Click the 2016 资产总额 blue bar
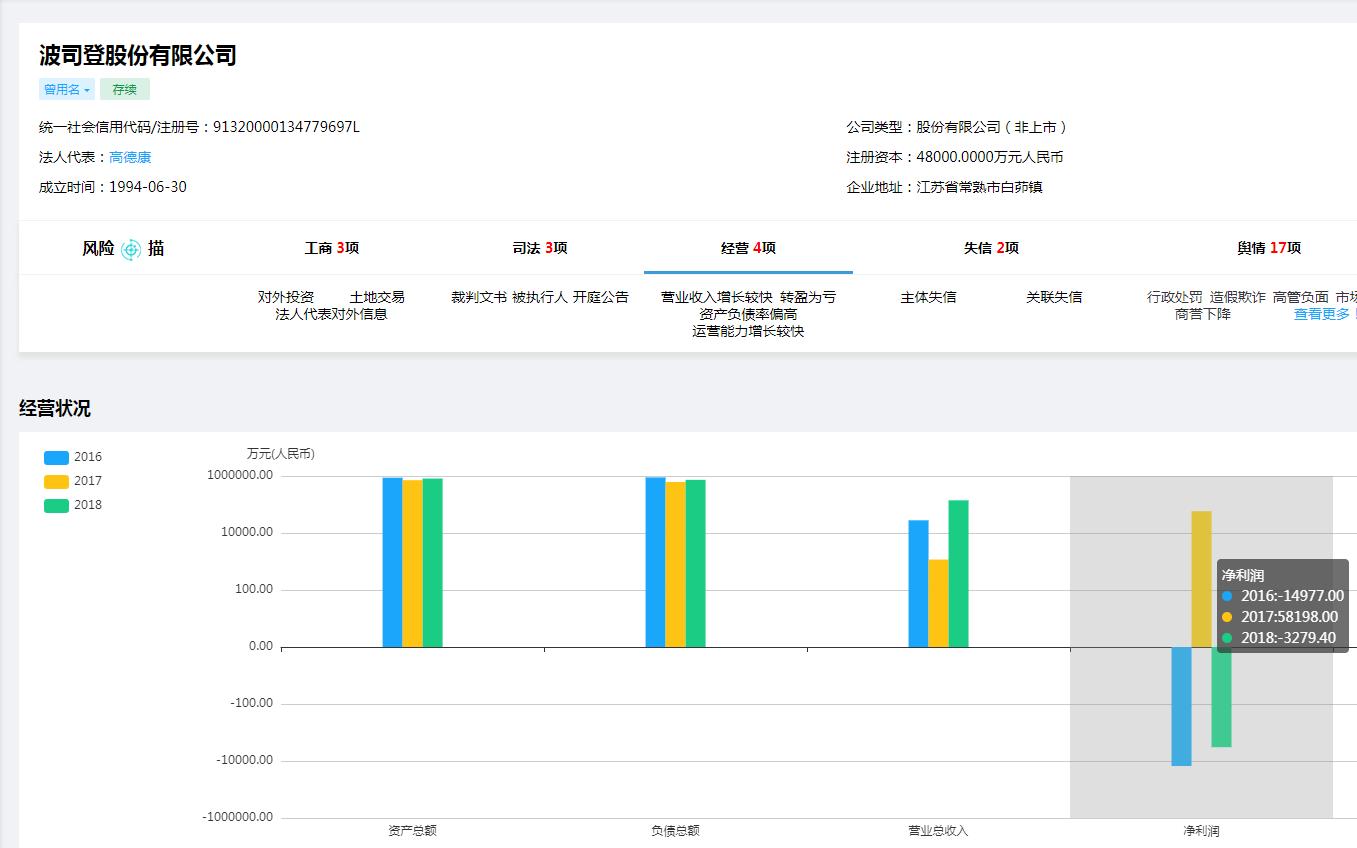The height and width of the screenshot is (848, 1357). [392, 562]
